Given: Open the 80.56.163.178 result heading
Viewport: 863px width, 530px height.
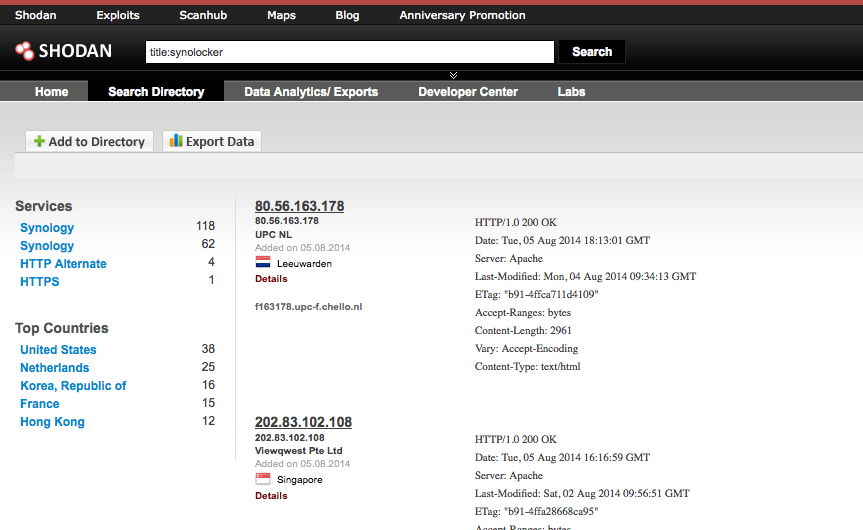Looking at the screenshot, I should [x=299, y=206].
